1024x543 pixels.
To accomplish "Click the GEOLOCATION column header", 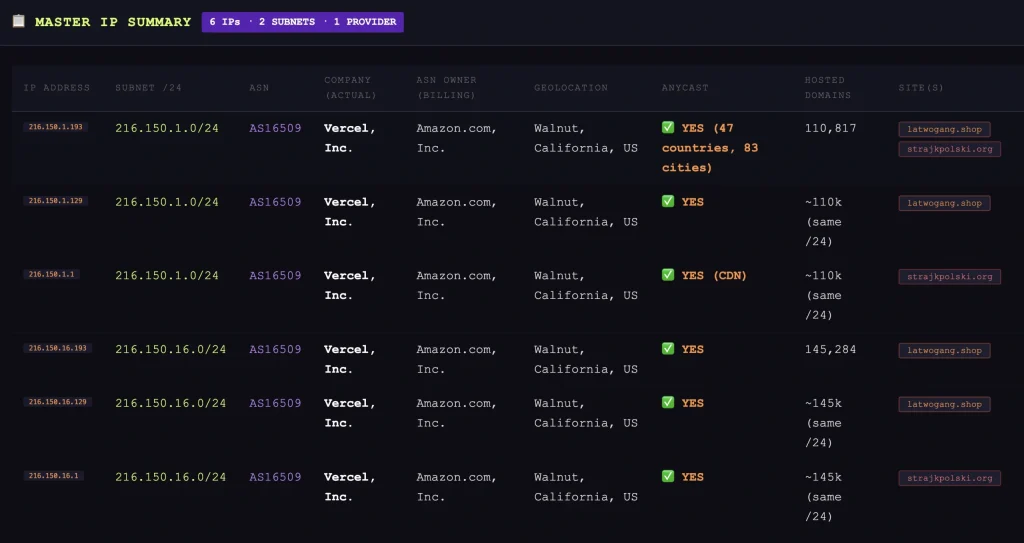I will [571, 88].
